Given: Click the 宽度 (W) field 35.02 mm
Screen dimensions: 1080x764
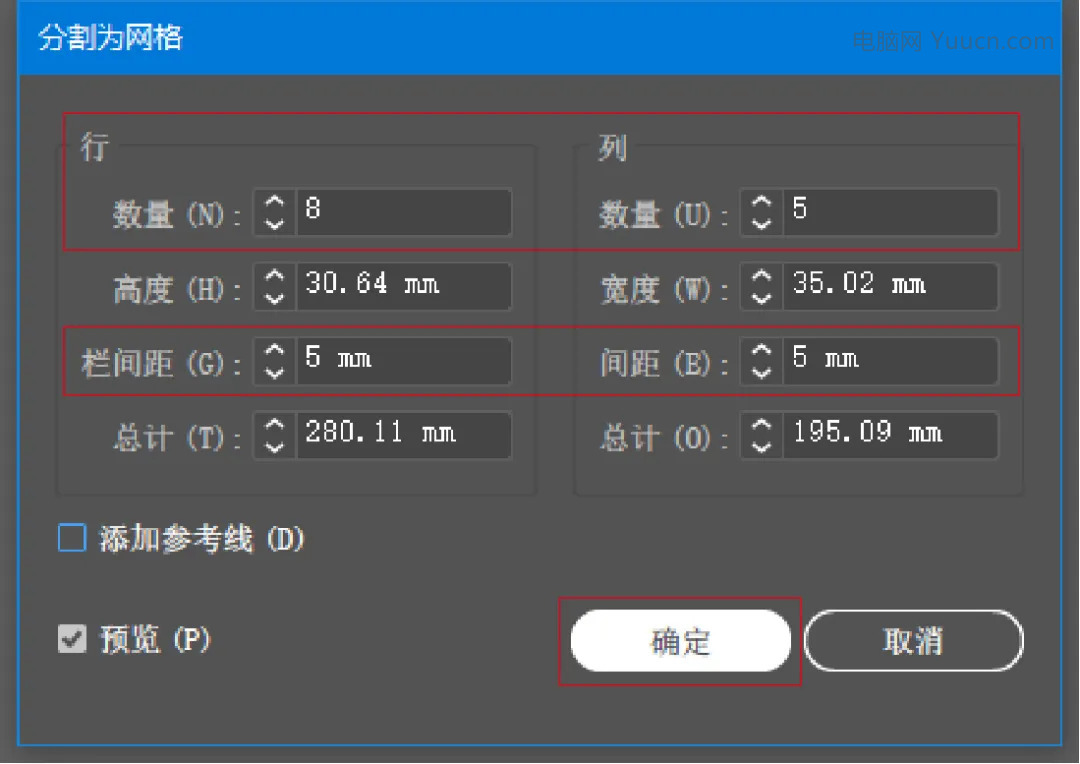Looking at the screenshot, I should coord(890,286).
